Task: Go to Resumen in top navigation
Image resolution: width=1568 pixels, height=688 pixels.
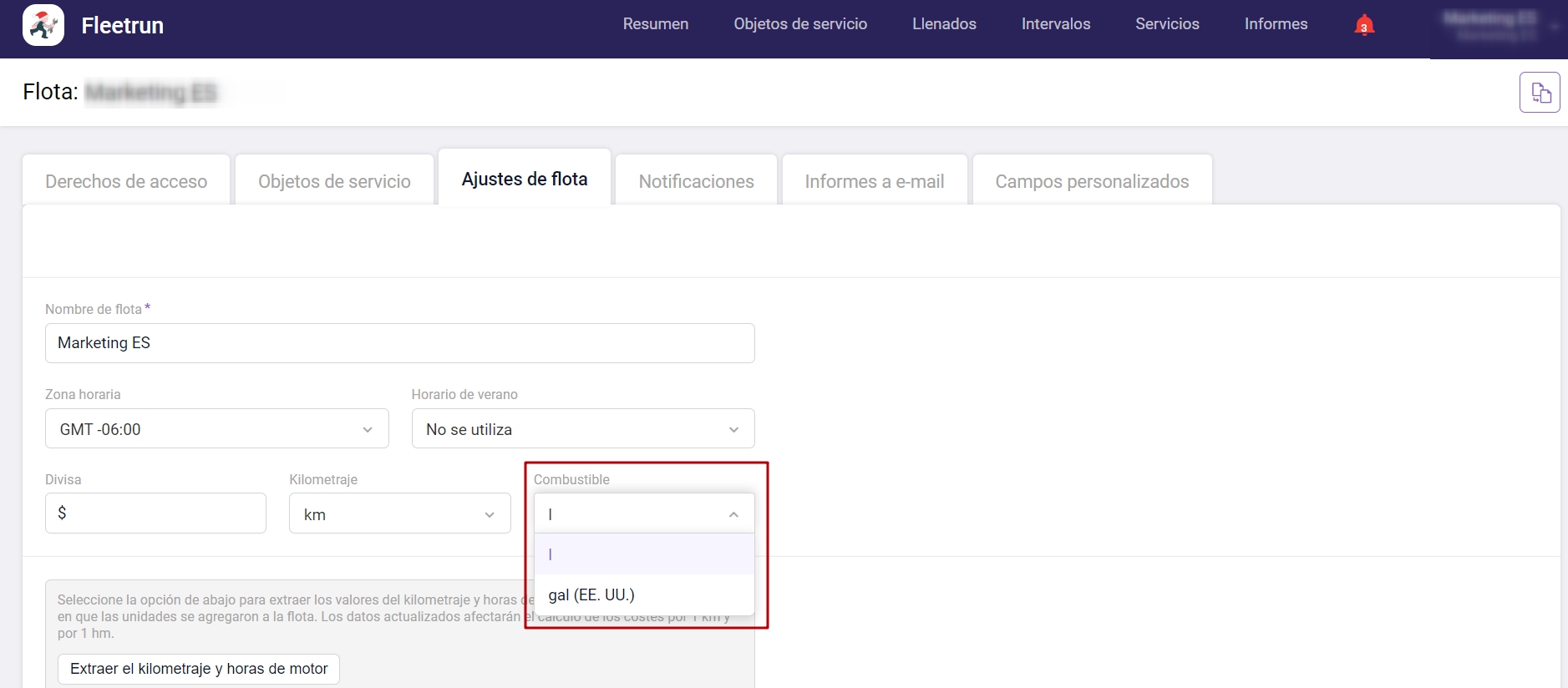Action: (x=655, y=24)
